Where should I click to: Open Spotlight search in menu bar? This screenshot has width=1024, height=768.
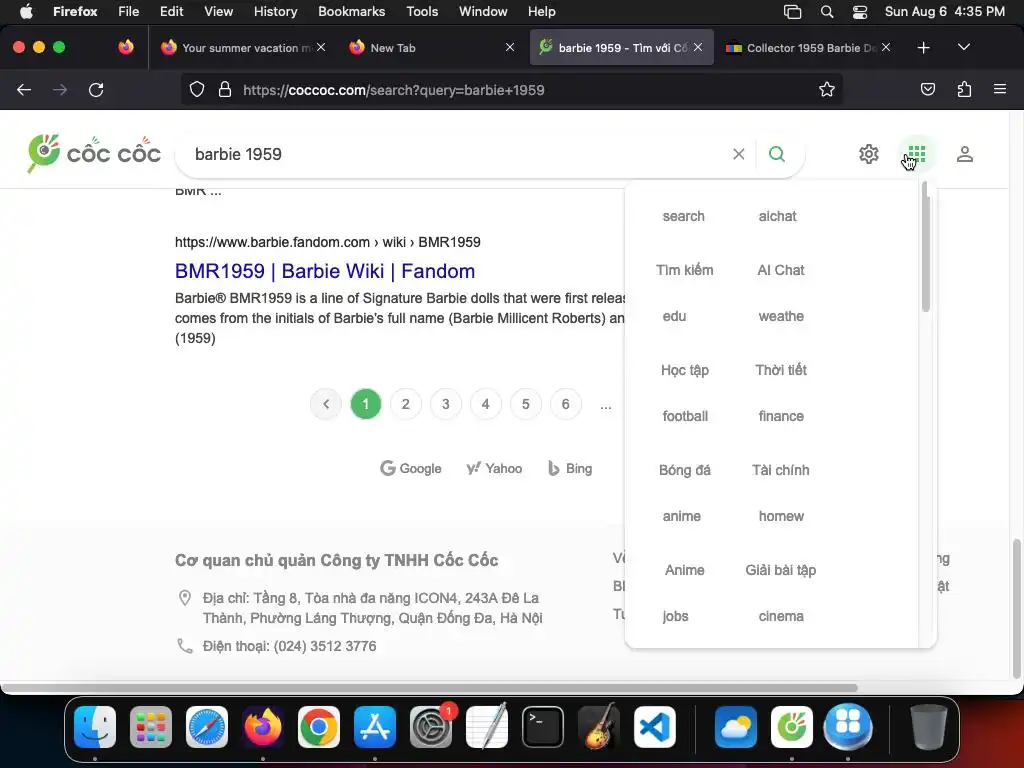point(827,12)
